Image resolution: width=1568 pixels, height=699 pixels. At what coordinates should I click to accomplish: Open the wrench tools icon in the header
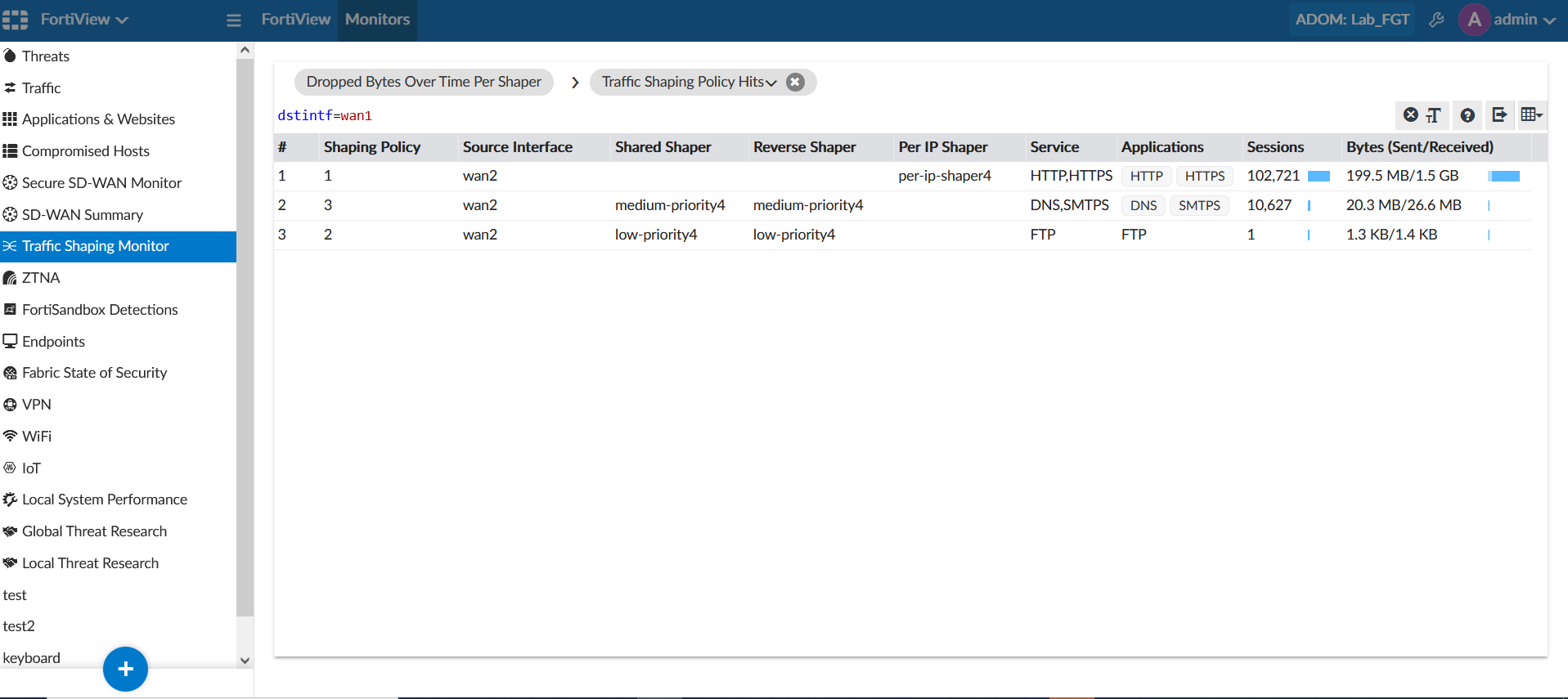pos(1436,20)
